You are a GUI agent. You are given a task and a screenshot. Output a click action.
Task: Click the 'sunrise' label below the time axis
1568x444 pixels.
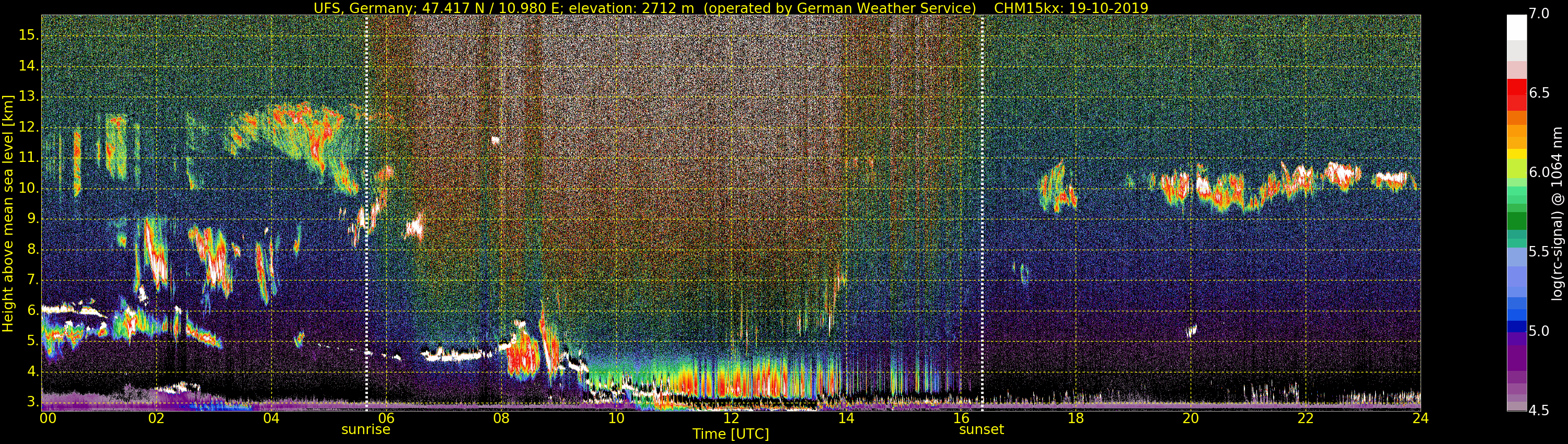click(365, 429)
